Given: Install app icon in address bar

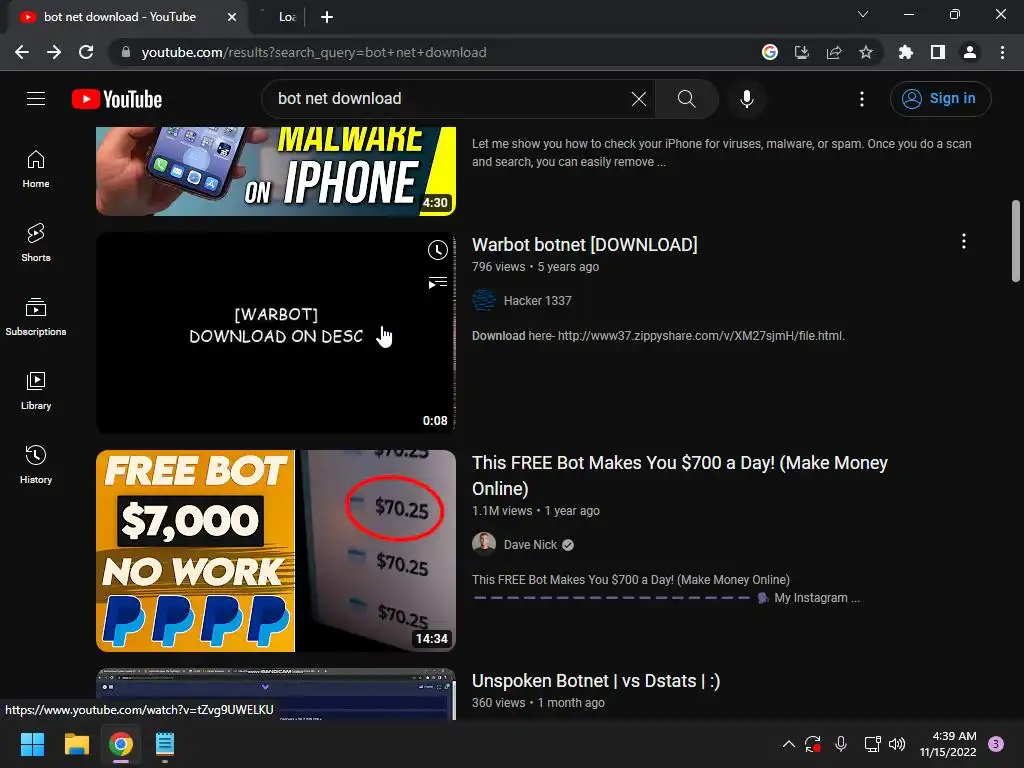Looking at the screenshot, I should point(802,52).
